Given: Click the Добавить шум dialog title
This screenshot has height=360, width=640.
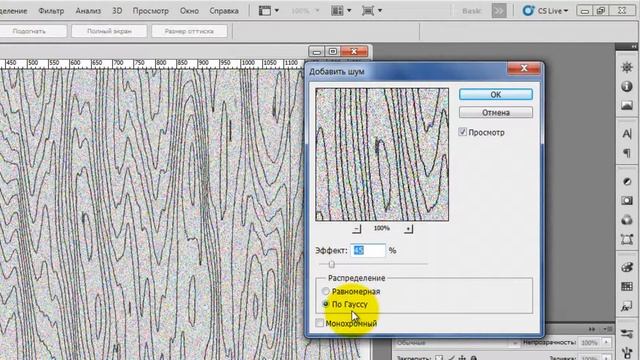Looking at the screenshot, I should pos(337,72).
